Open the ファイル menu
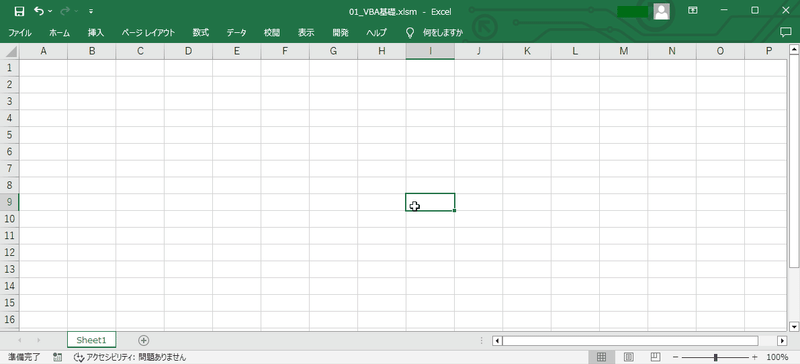Image resolution: width=800 pixels, height=364 pixels. point(20,33)
